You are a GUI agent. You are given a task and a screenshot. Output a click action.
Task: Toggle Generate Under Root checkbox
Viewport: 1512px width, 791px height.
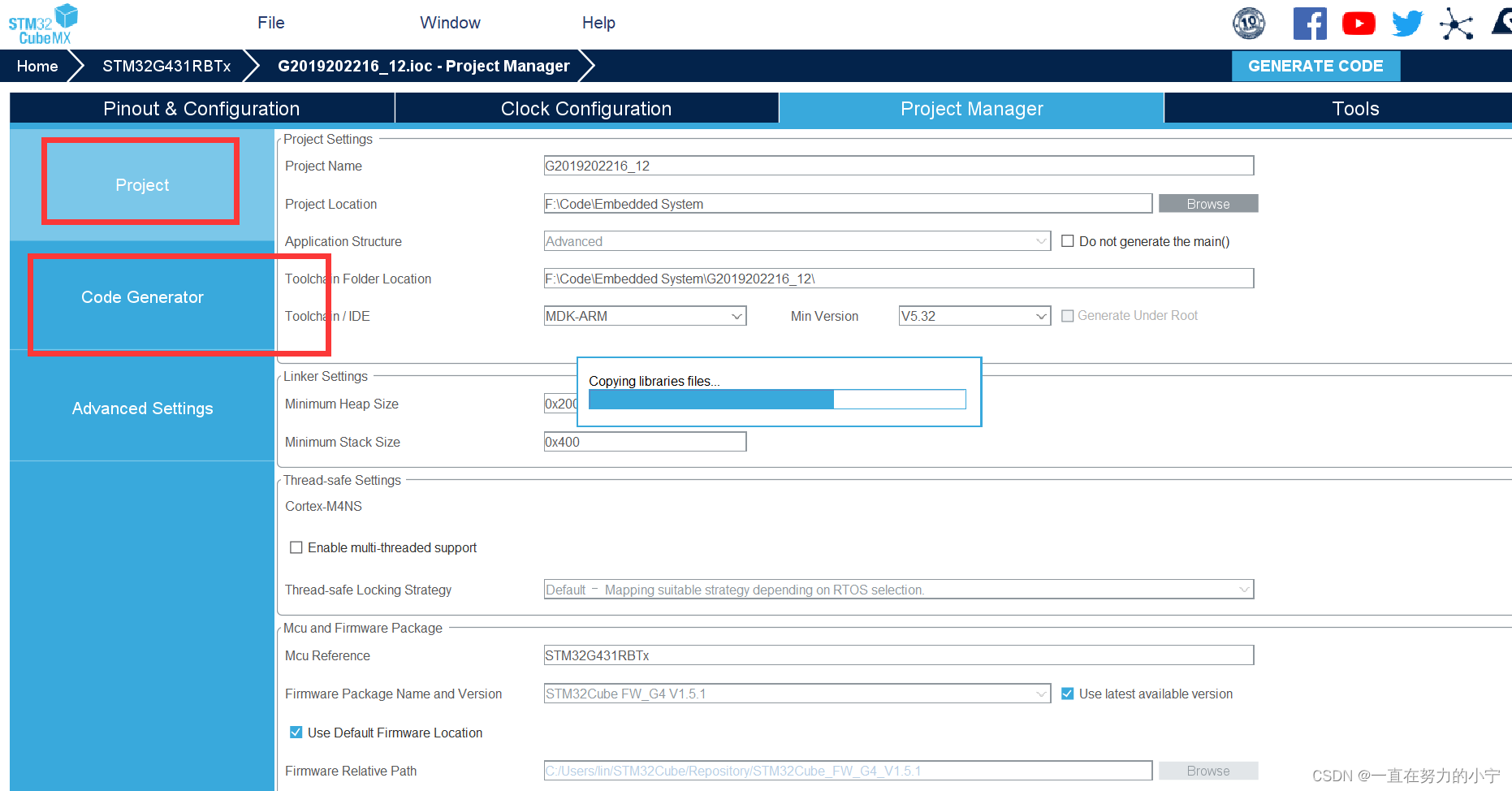[1068, 316]
